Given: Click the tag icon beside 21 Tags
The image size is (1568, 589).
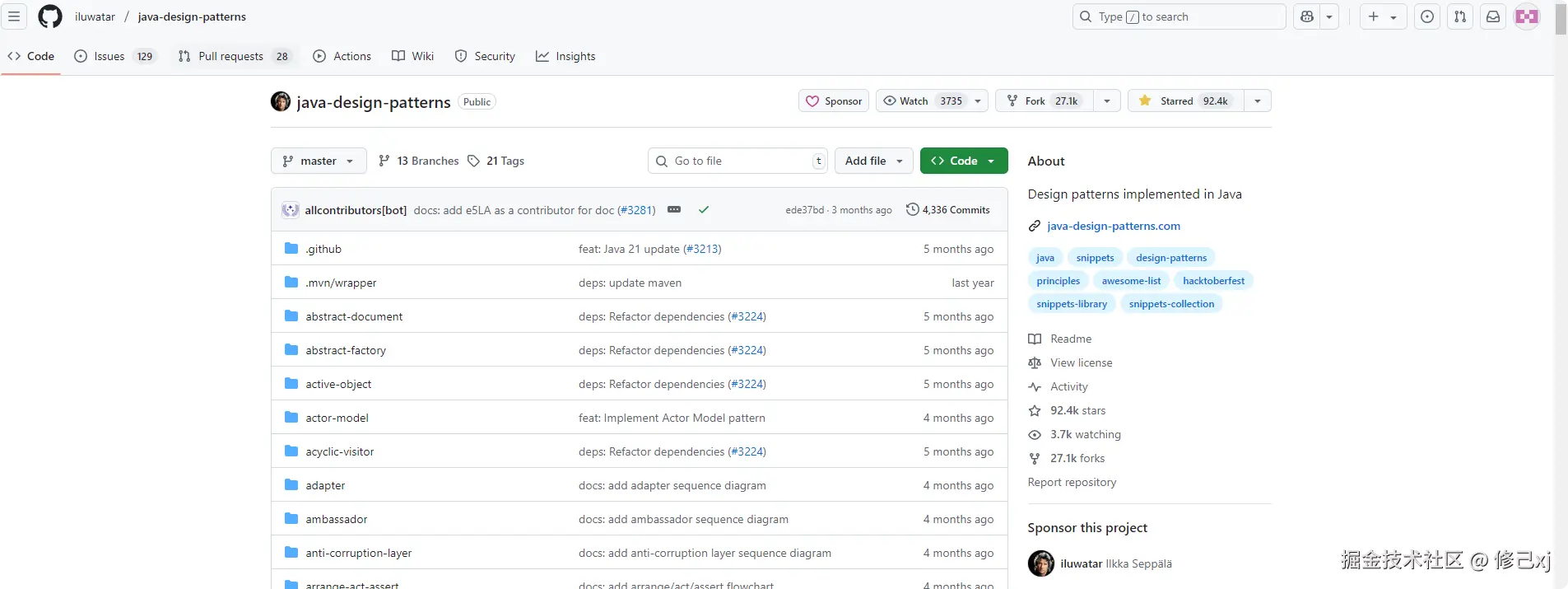Looking at the screenshot, I should coord(473,161).
